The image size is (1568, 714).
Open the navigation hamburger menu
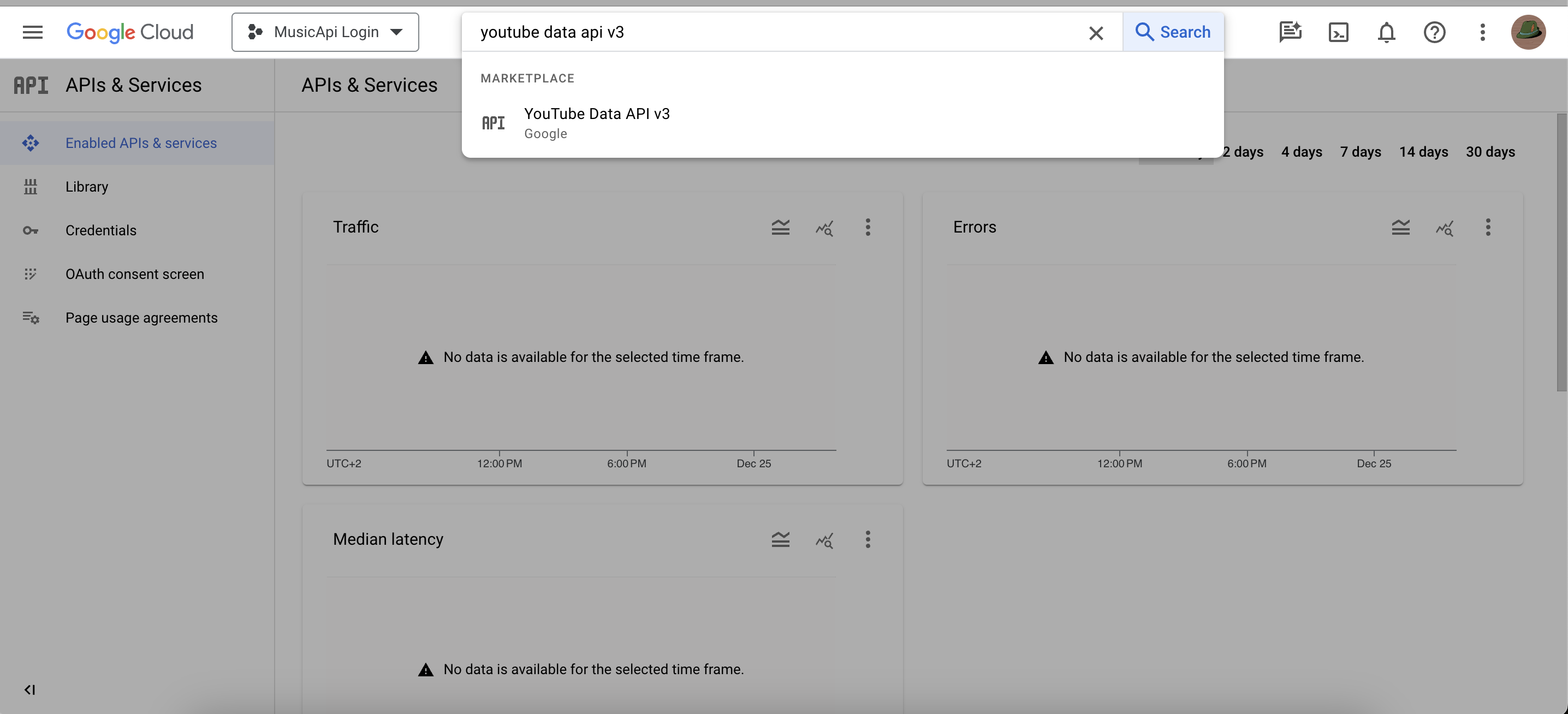tap(32, 32)
